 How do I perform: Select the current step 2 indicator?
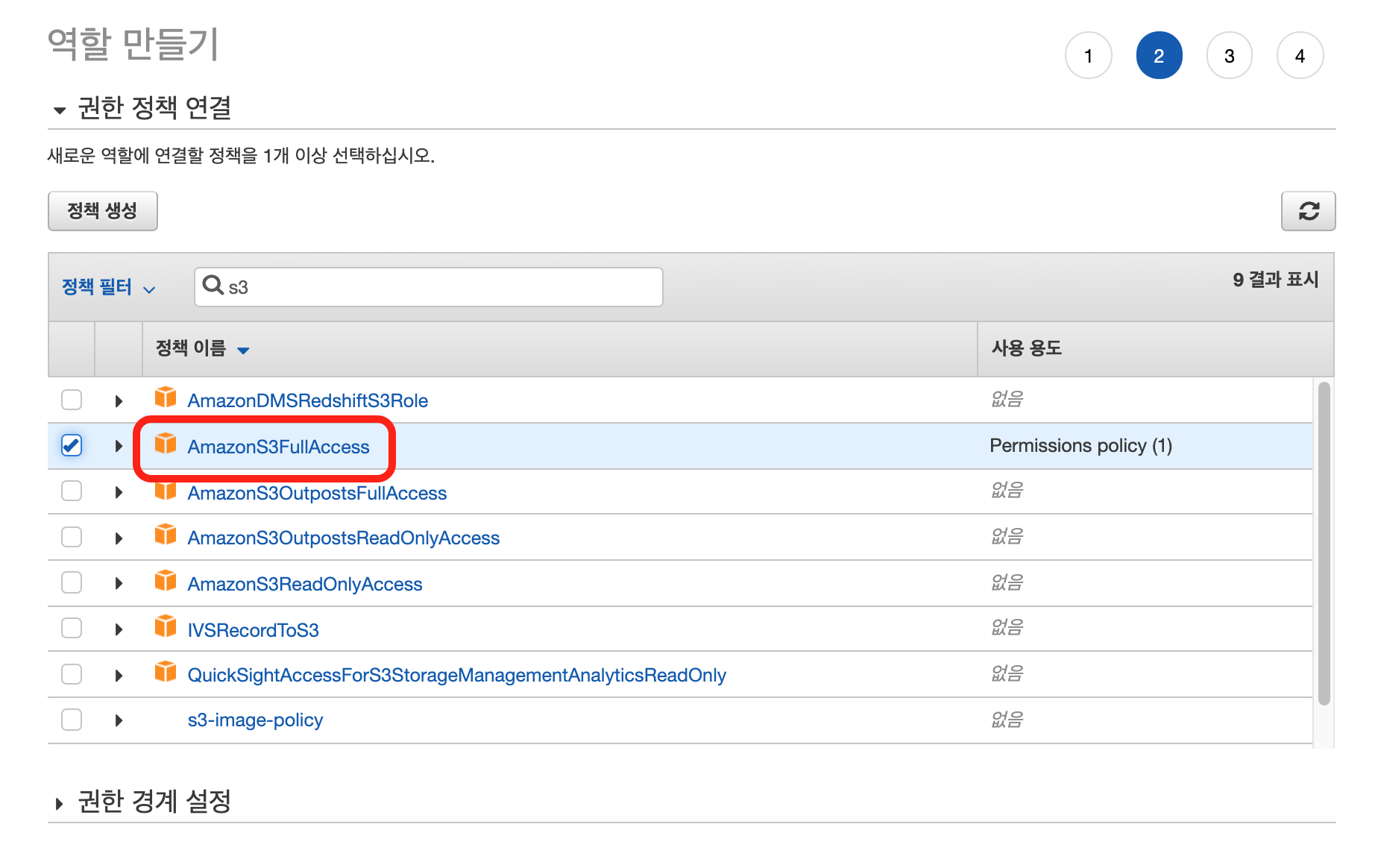coord(1159,55)
